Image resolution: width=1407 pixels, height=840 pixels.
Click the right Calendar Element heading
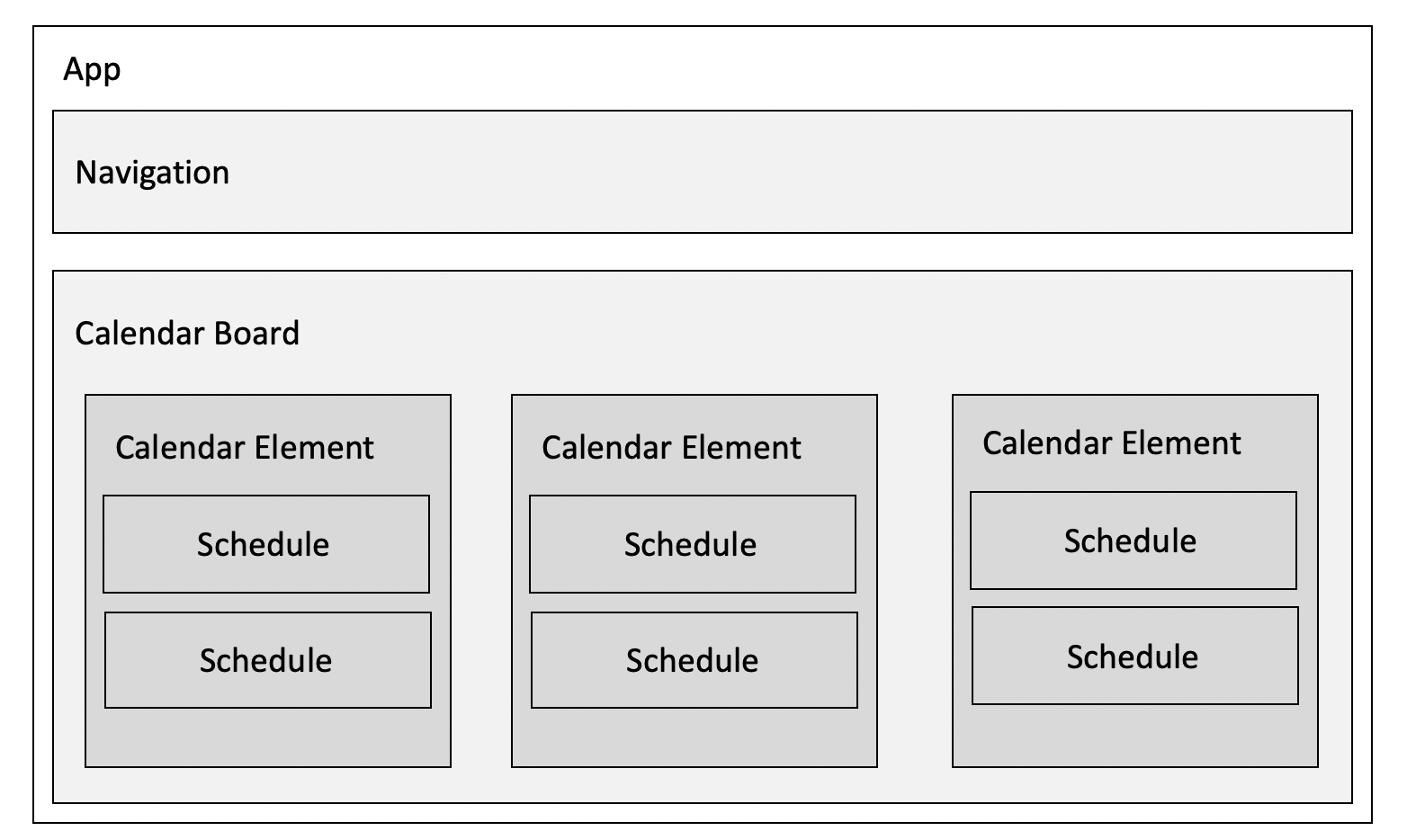click(x=1112, y=442)
